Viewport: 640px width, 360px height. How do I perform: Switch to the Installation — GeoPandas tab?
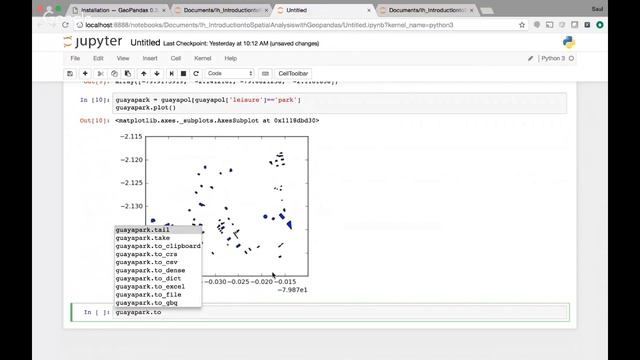[119, 10]
